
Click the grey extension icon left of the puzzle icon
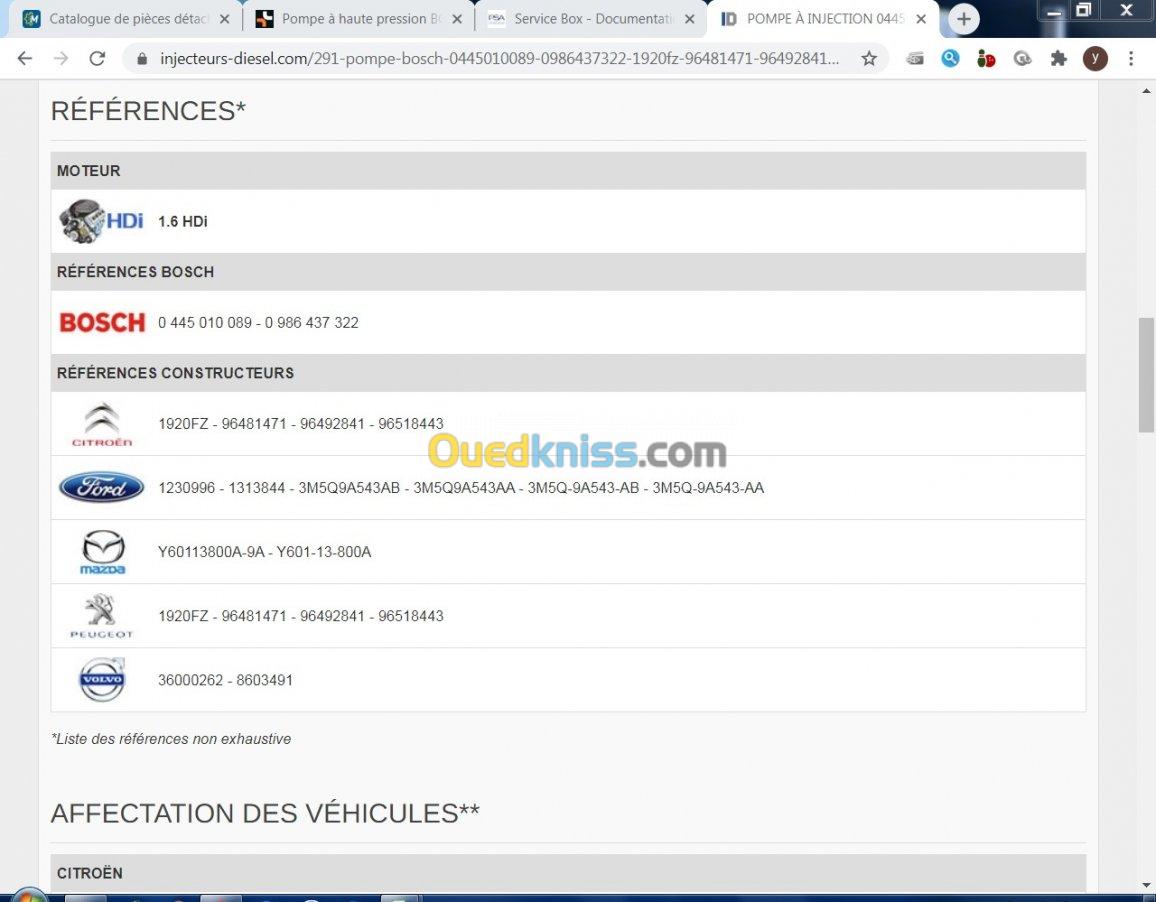pyautogui.click(x=1022, y=58)
